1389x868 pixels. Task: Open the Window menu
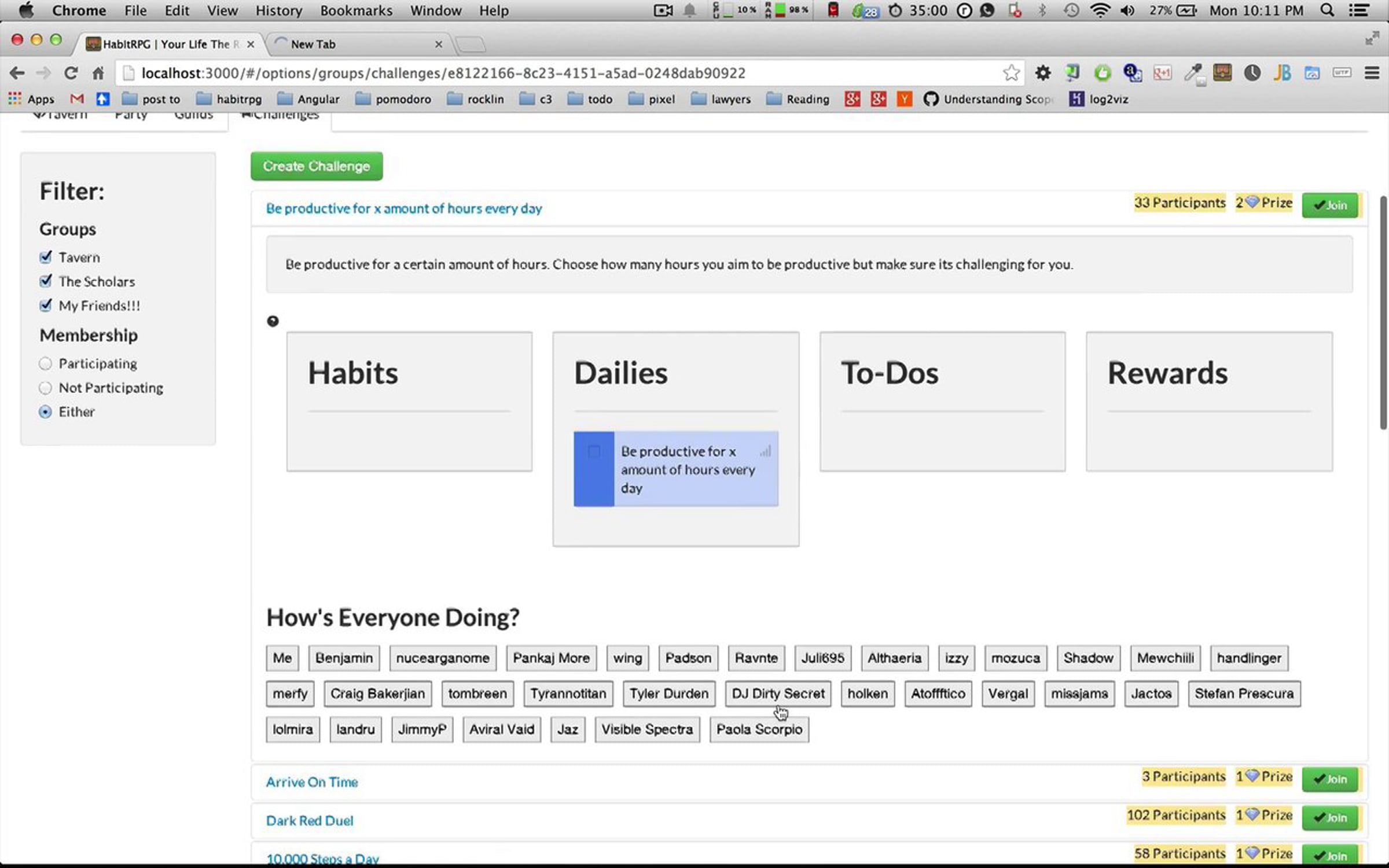point(436,10)
